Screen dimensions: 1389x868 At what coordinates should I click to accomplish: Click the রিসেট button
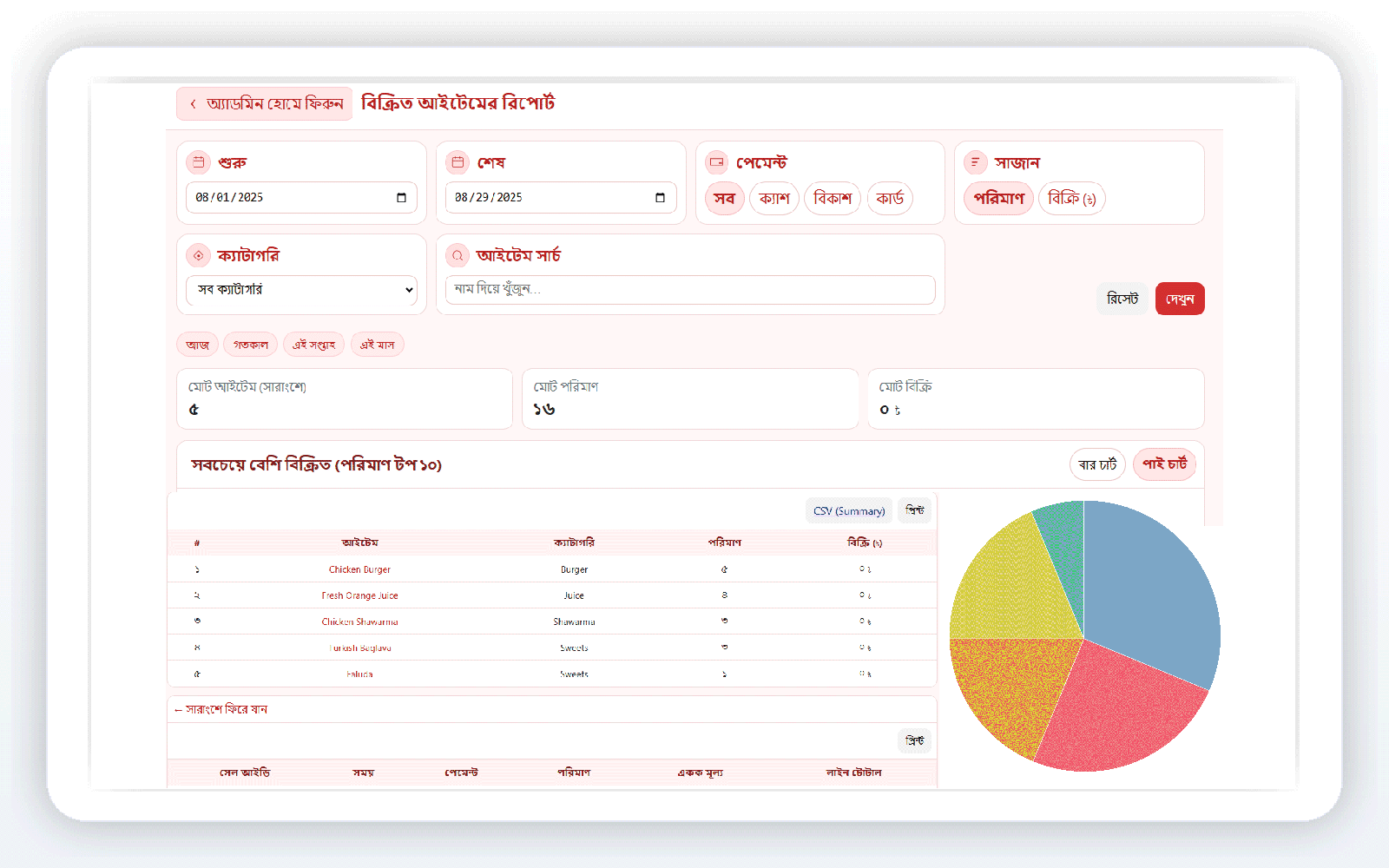[1122, 299]
